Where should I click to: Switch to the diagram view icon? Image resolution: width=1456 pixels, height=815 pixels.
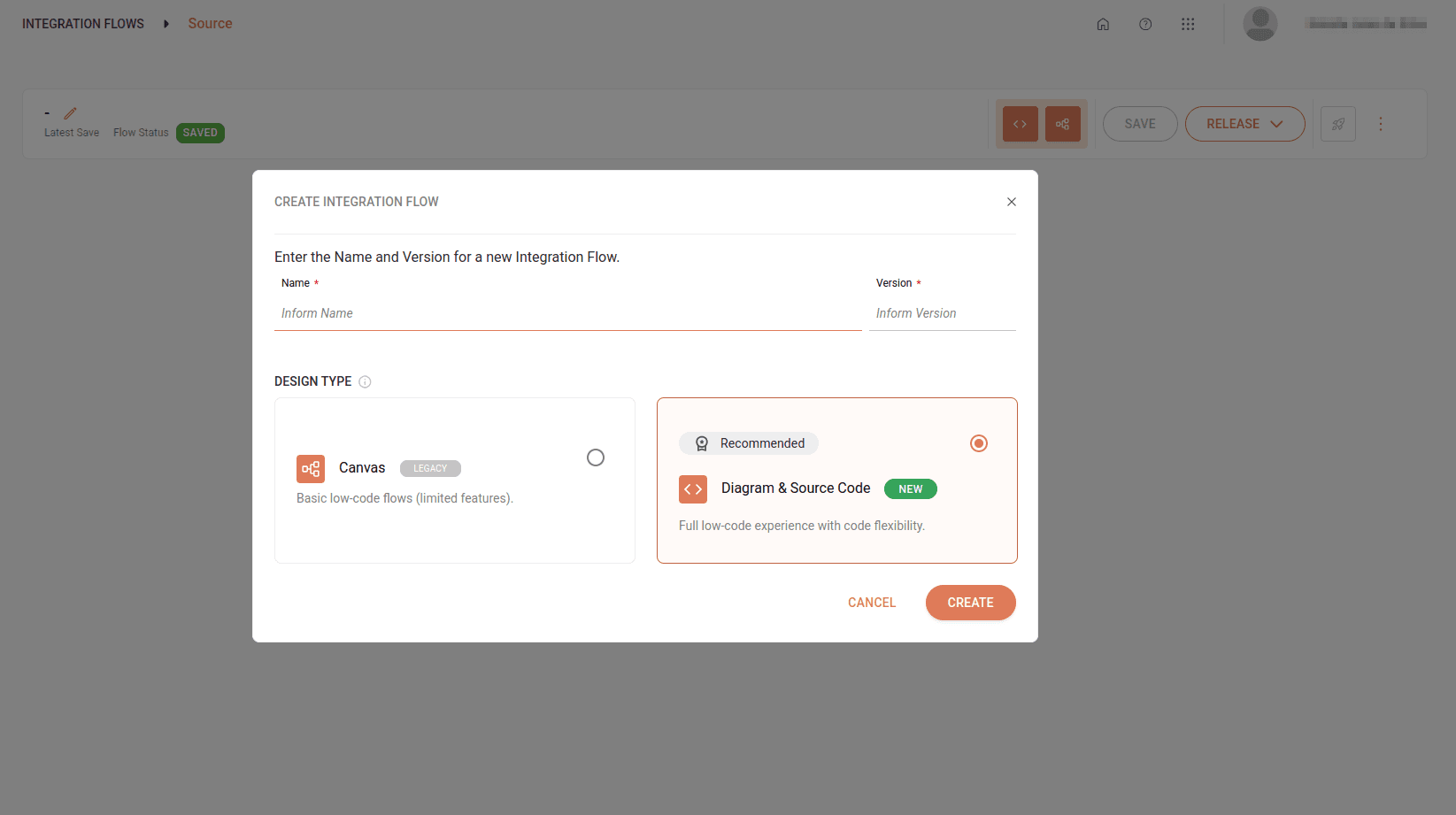point(1063,124)
